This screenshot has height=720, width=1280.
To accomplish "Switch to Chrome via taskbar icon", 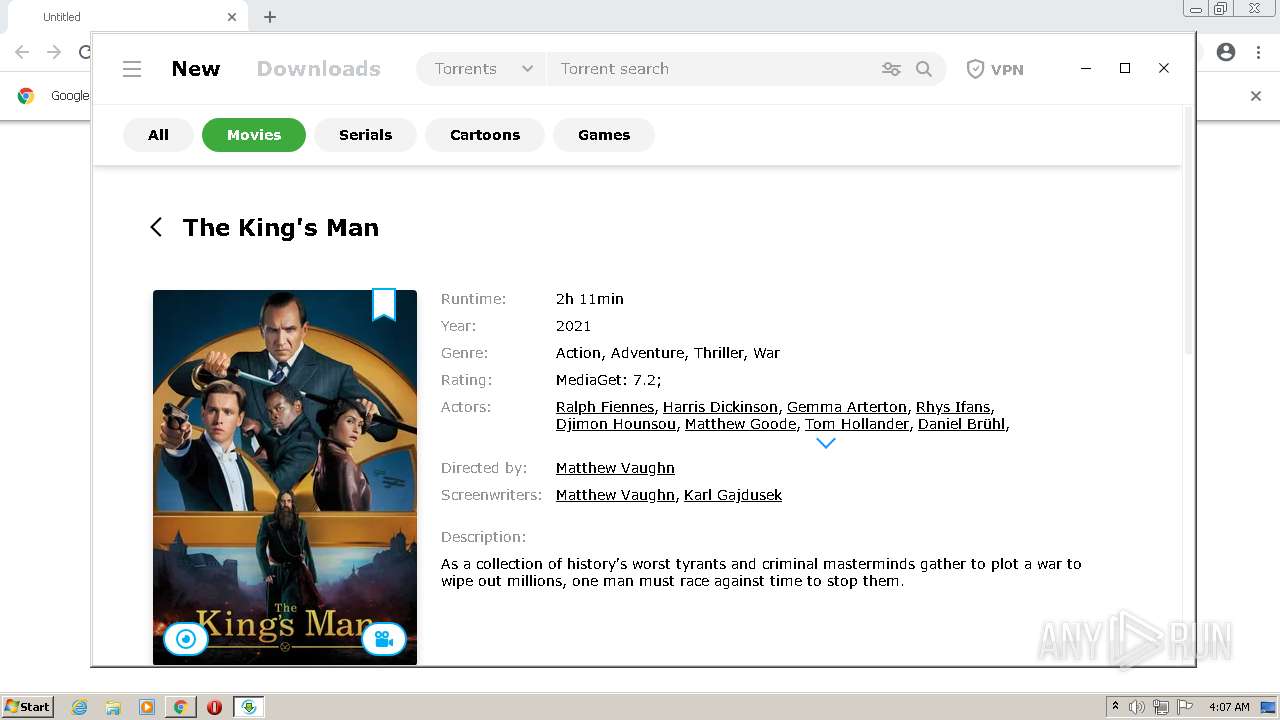I will 180,707.
